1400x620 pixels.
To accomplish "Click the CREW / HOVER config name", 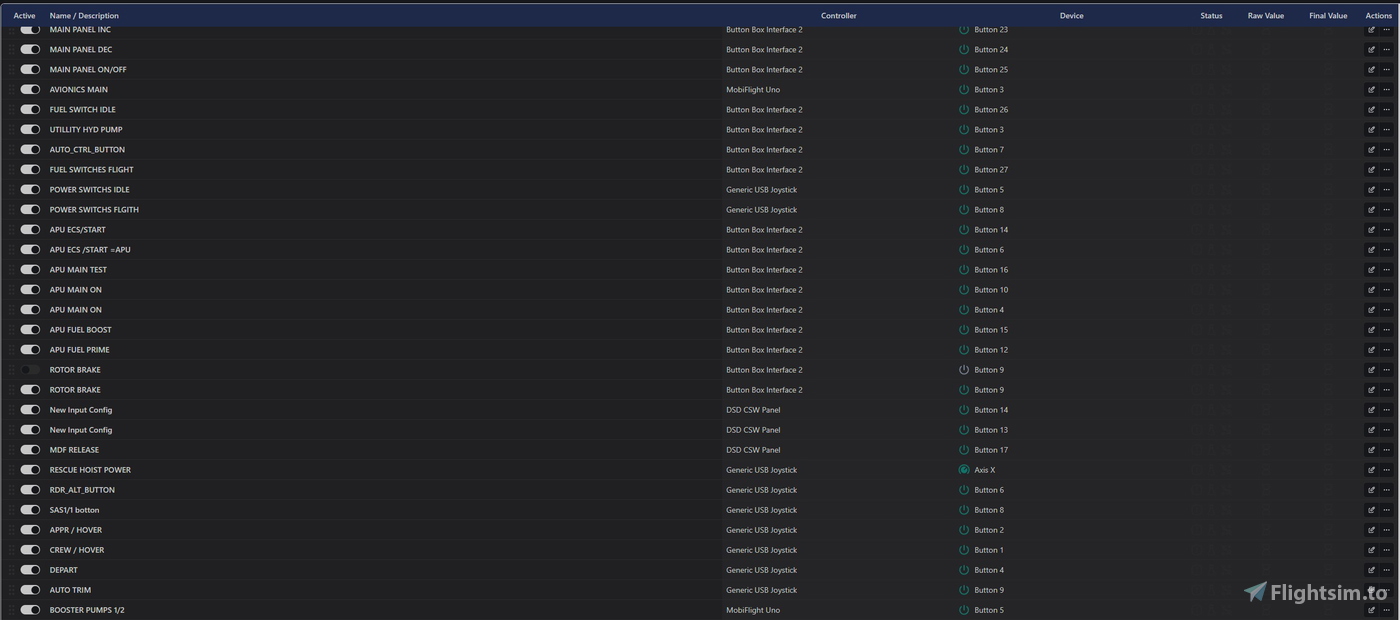I will [77, 550].
